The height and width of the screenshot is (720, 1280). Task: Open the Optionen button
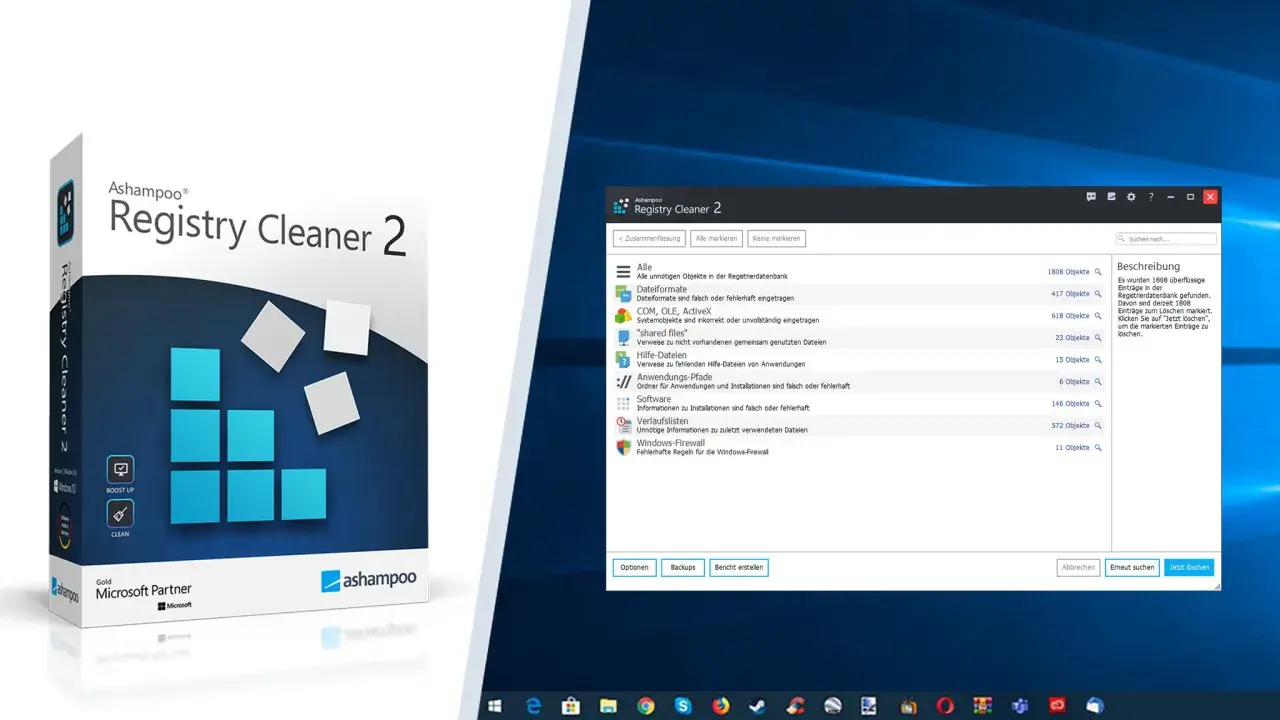[x=634, y=567]
